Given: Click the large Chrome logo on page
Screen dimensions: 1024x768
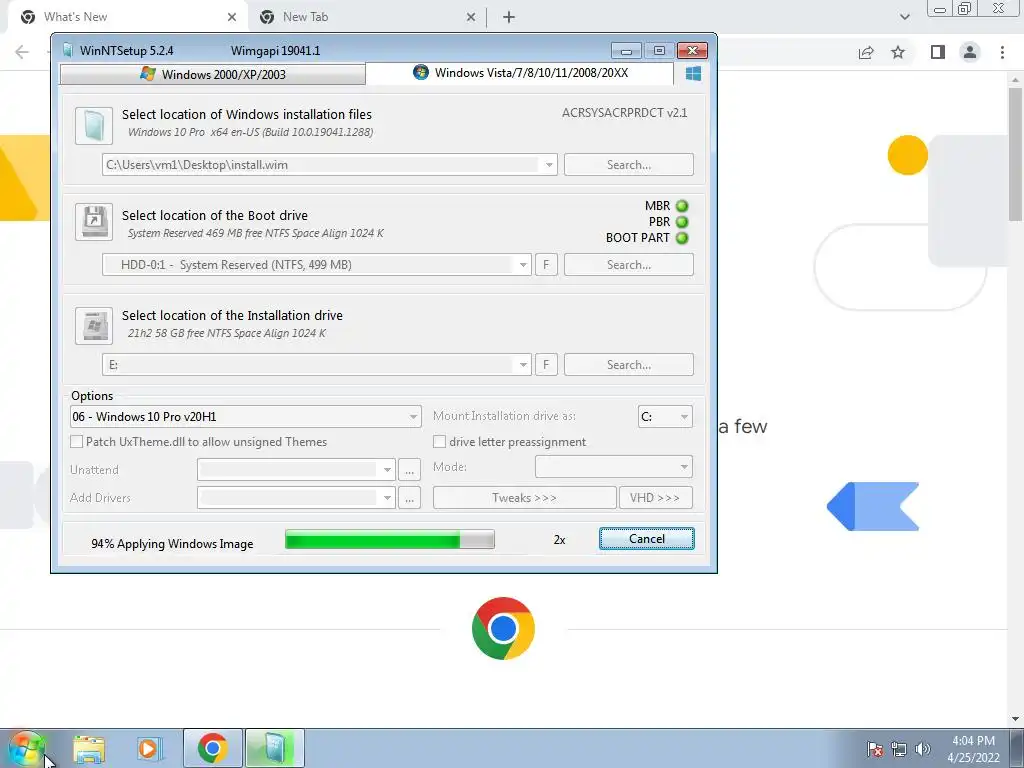Looking at the screenshot, I should [503, 628].
